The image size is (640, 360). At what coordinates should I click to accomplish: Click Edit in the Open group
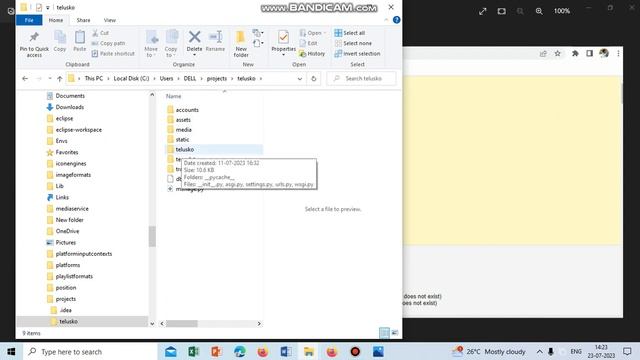pos(309,43)
